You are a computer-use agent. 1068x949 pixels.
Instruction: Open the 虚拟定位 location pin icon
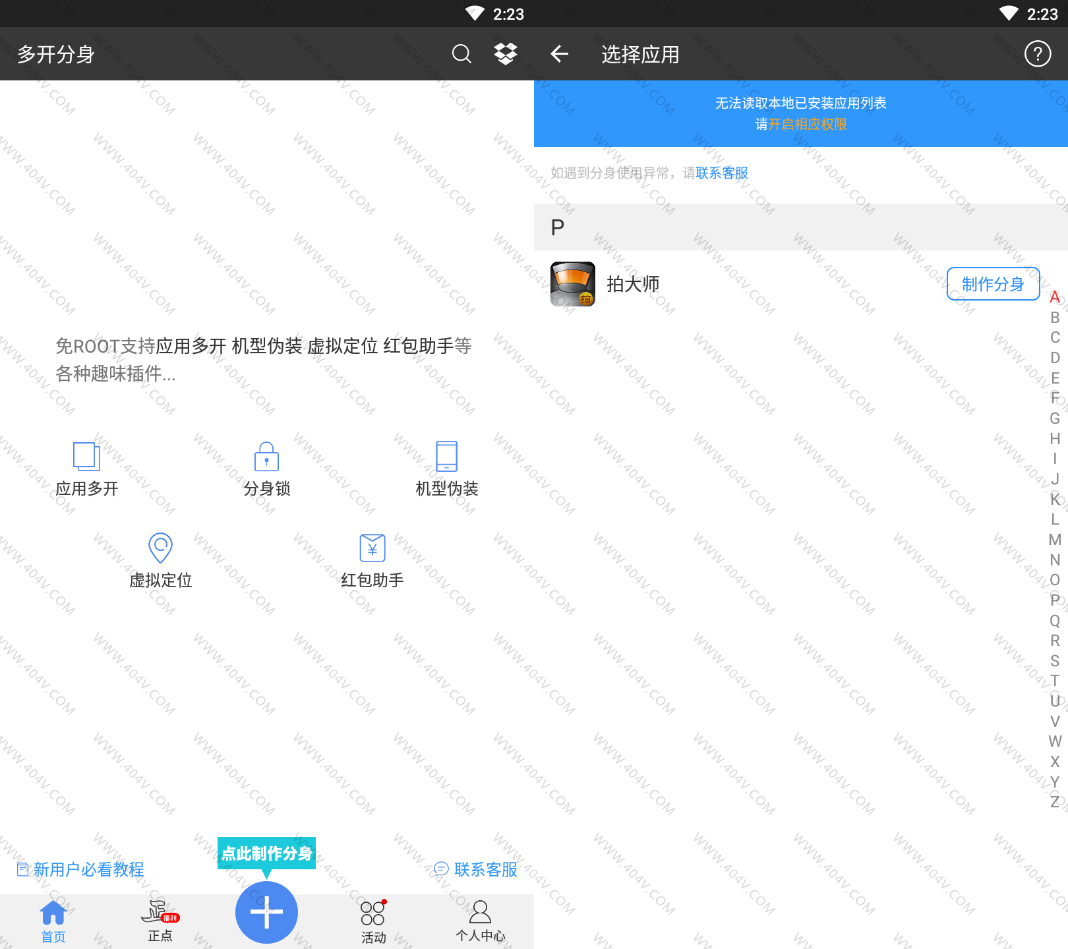pos(160,548)
